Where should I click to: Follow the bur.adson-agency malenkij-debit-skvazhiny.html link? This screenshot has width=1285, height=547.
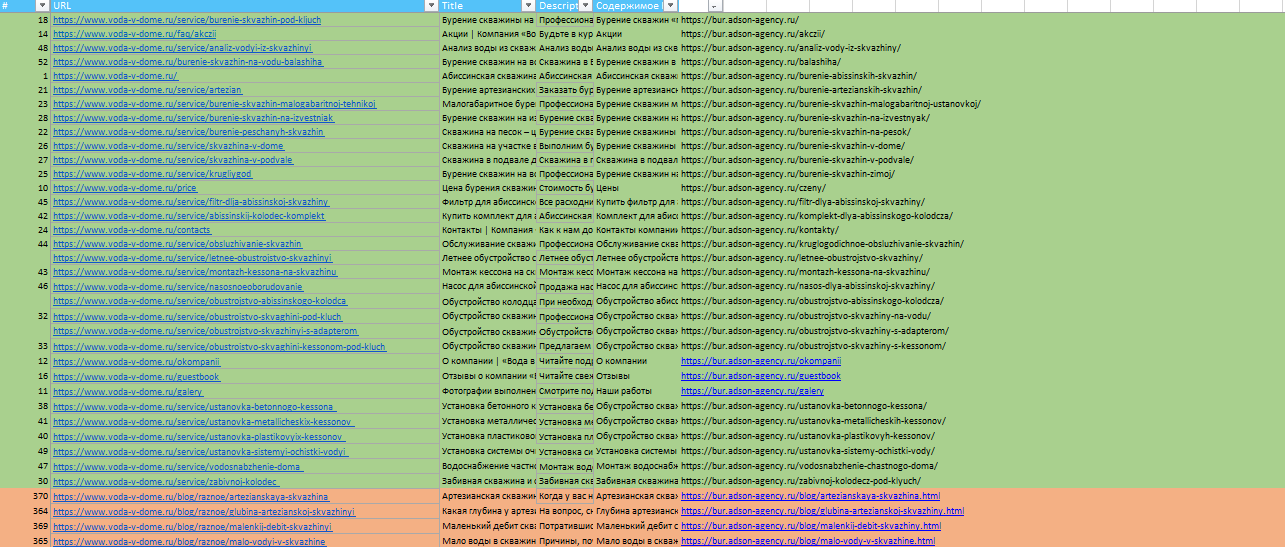tap(811, 526)
